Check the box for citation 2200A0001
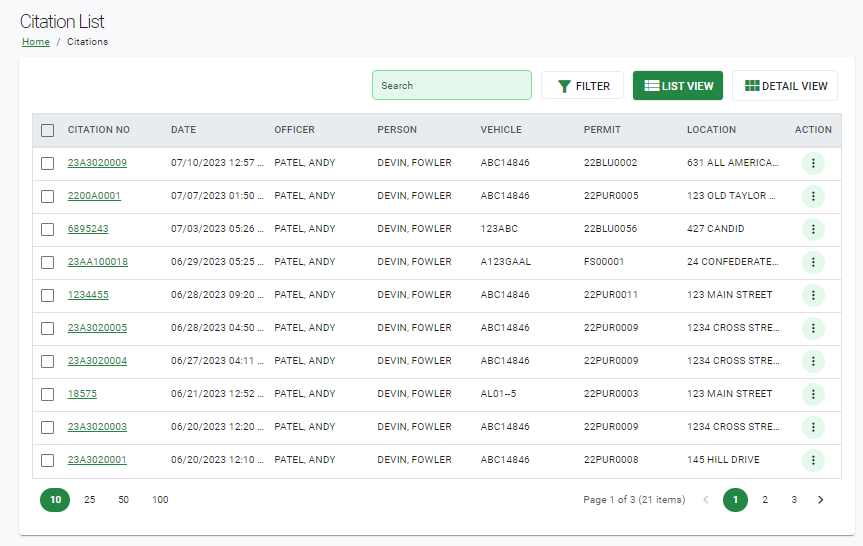Image resolution: width=863 pixels, height=546 pixels. coord(48,196)
